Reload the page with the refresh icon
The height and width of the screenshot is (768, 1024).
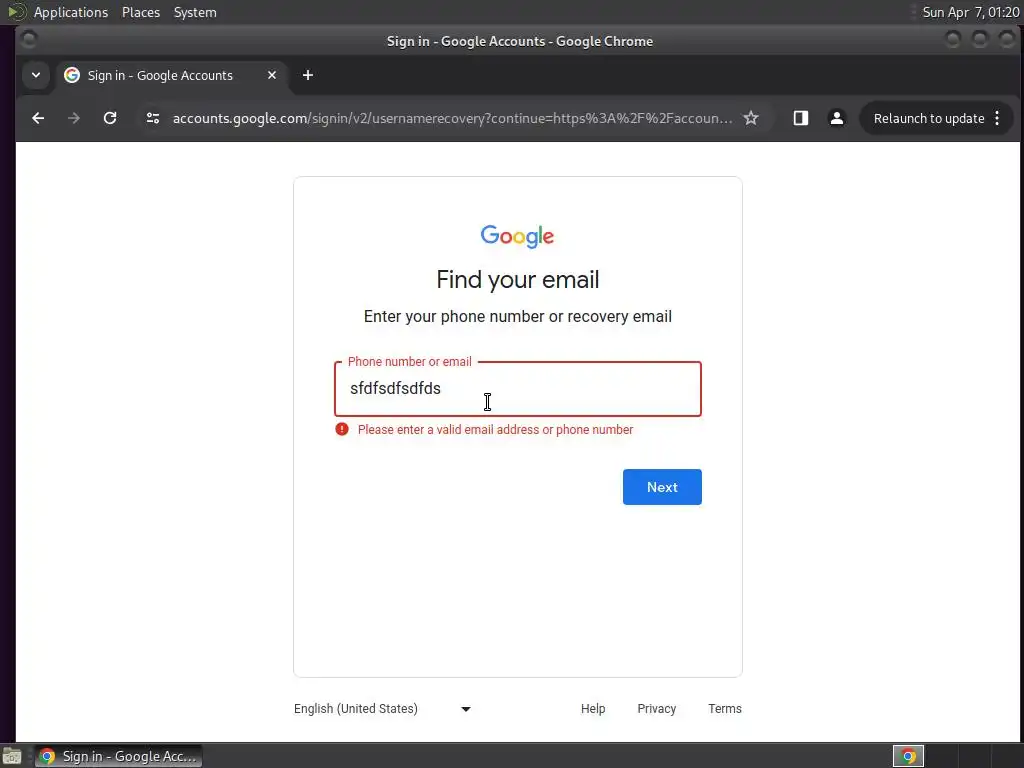click(110, 118)
